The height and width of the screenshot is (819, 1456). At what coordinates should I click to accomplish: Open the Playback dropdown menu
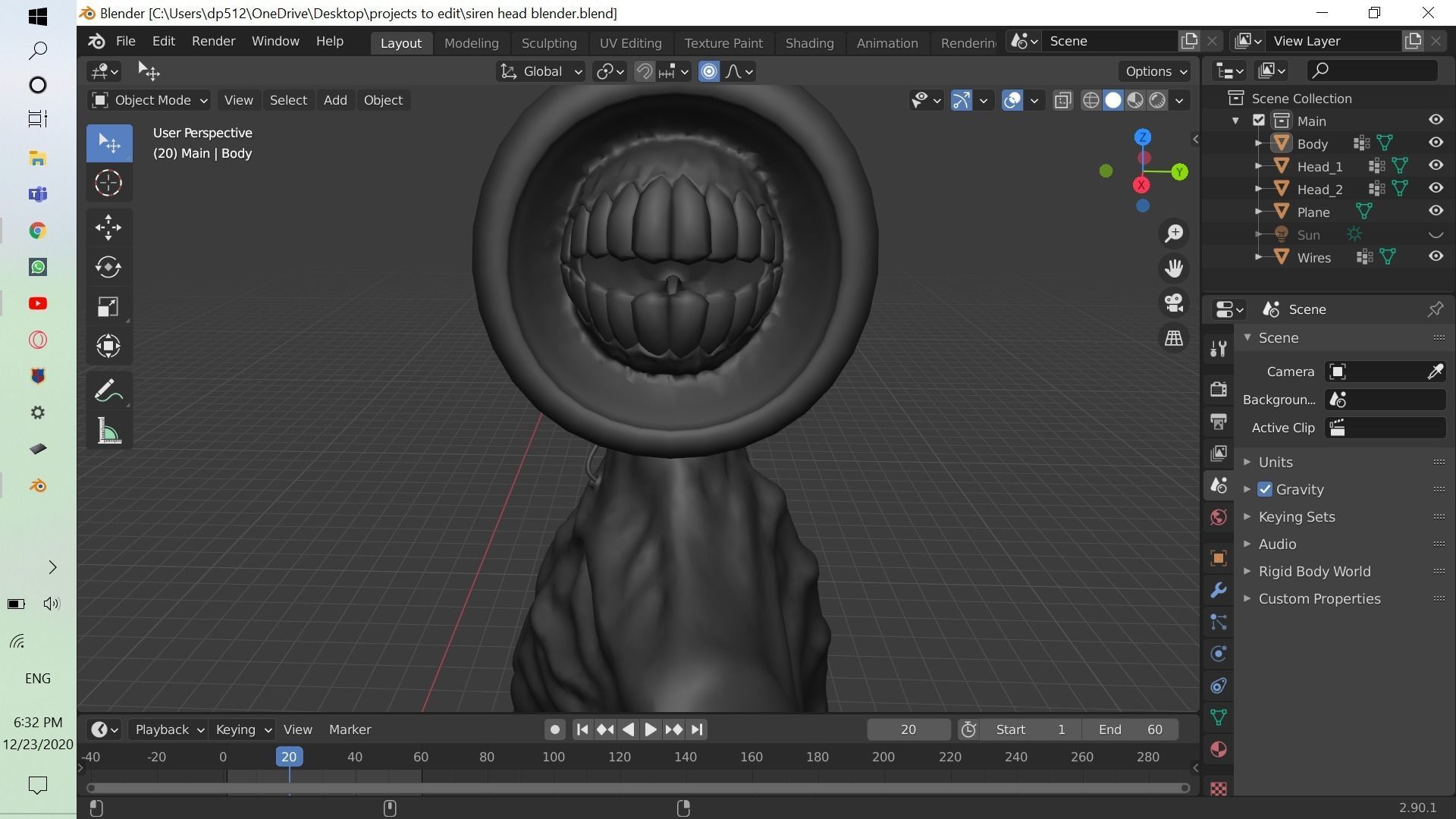[x=168, y=730]
